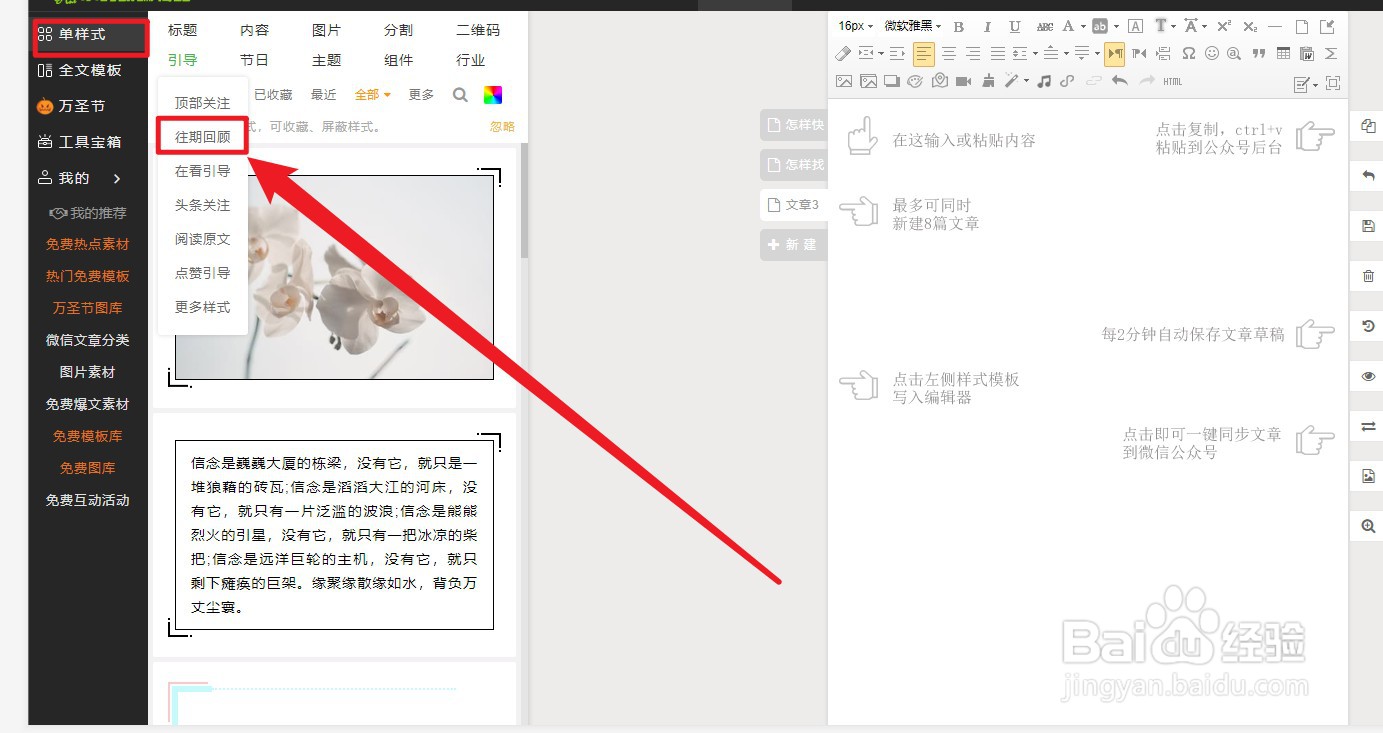1383x733 pixels.
Task: Click the video camera insert icon
Action: [x=963, y=81]
